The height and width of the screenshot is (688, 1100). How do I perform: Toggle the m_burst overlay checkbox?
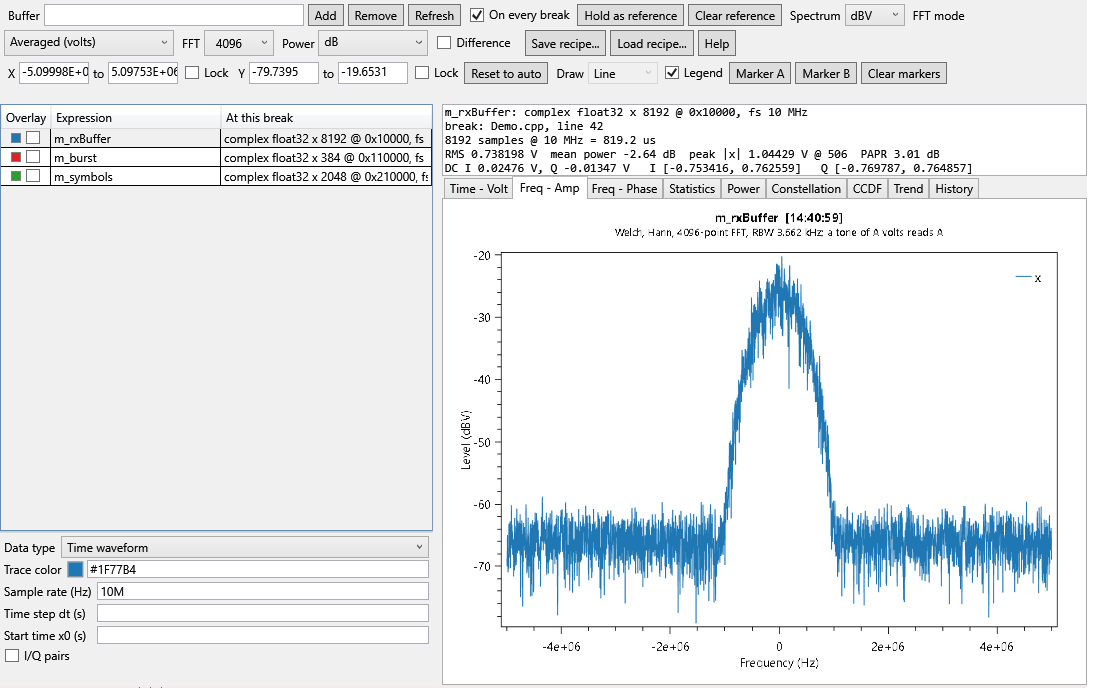(x=33, y=157)
